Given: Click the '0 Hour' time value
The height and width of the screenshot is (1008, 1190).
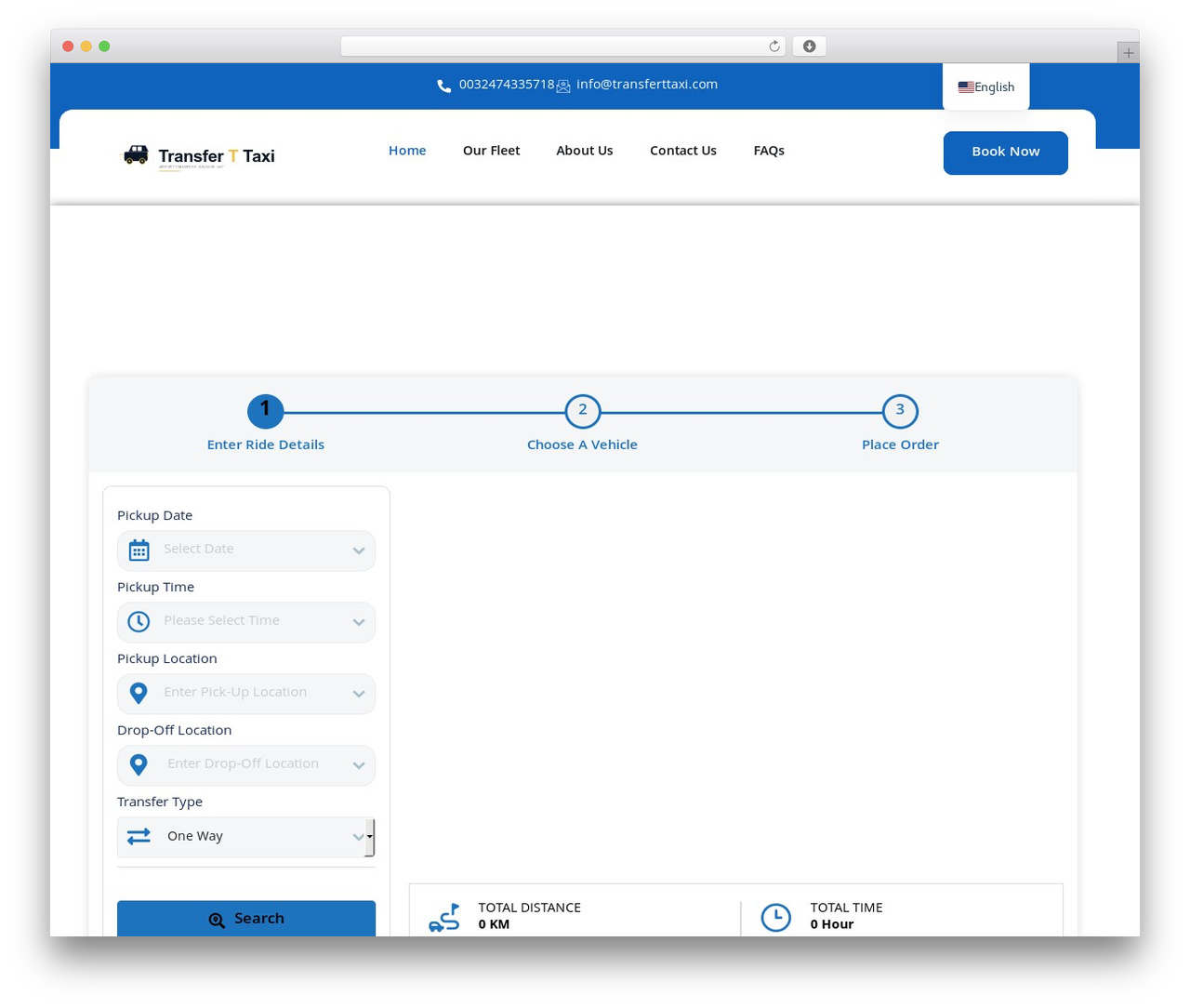Looking at the screenshot, I should [x=831, y=924].
